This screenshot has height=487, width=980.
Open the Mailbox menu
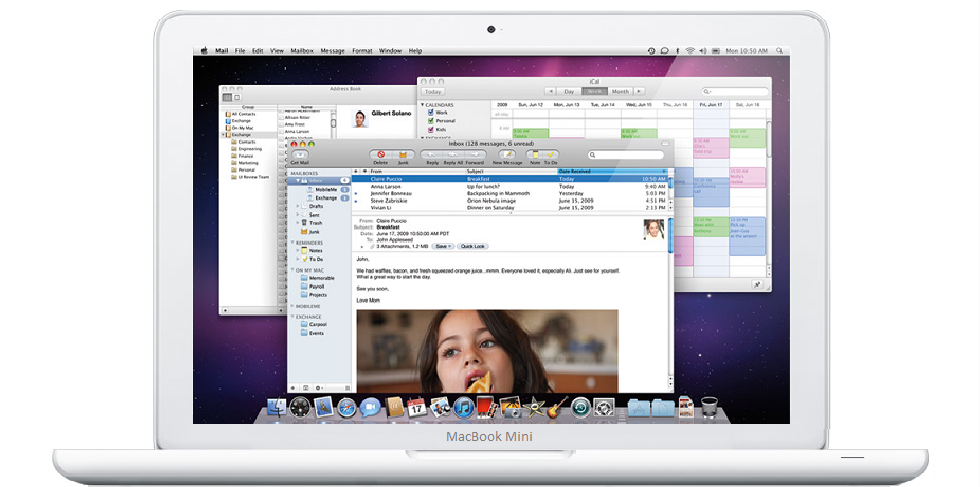[301, 51]
